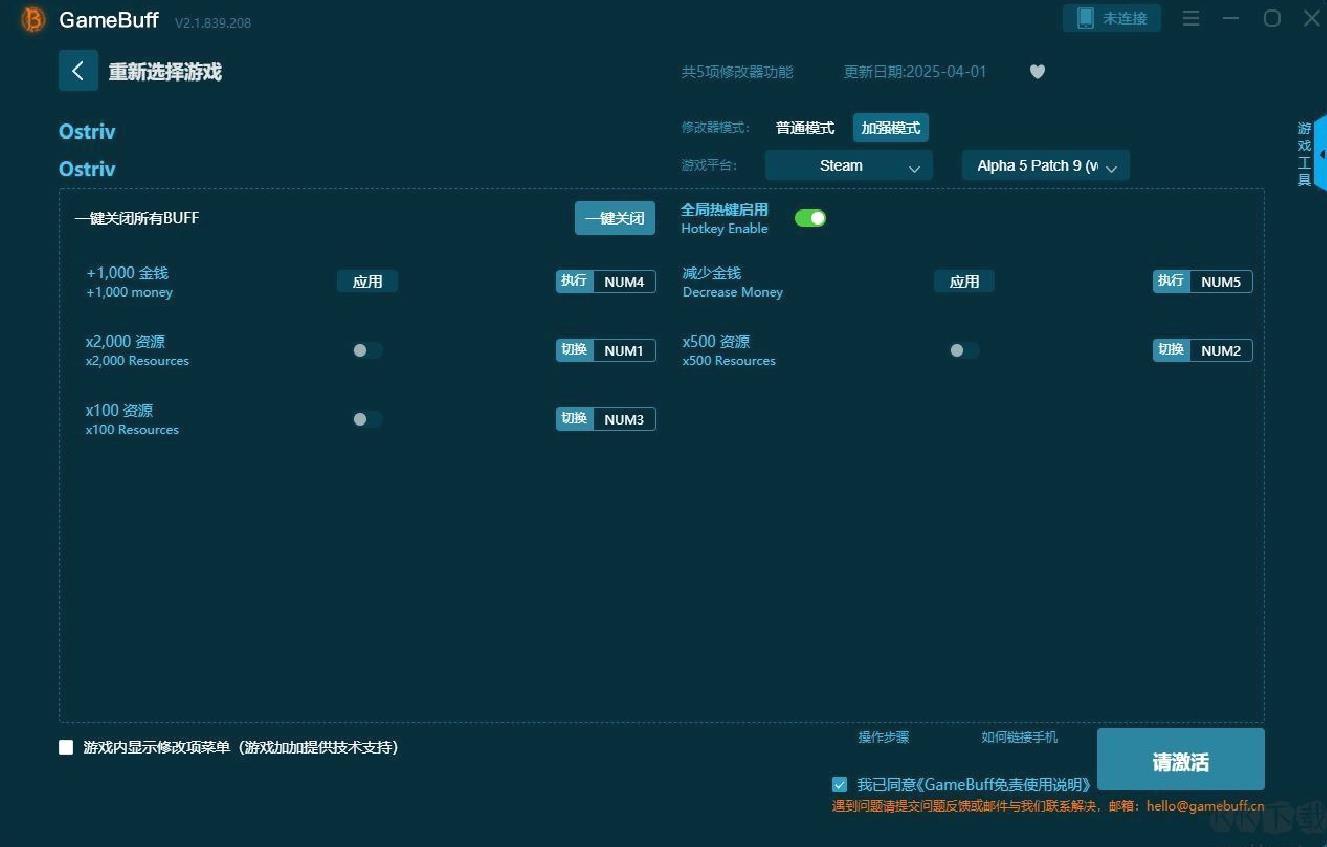Screen dimensions: 1327x847
Task: Click 一键关闭 to disable all buffs
Action: pos(615,218)
